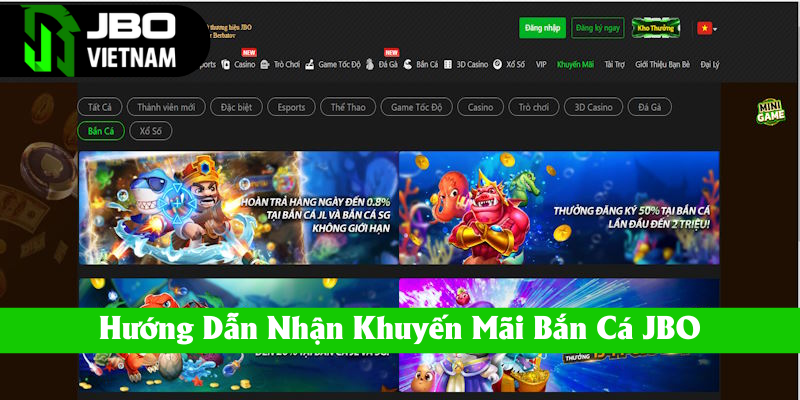
Task: Open the Thưởng đăng ký 50% promotion banner
Action: click(559, 208)
